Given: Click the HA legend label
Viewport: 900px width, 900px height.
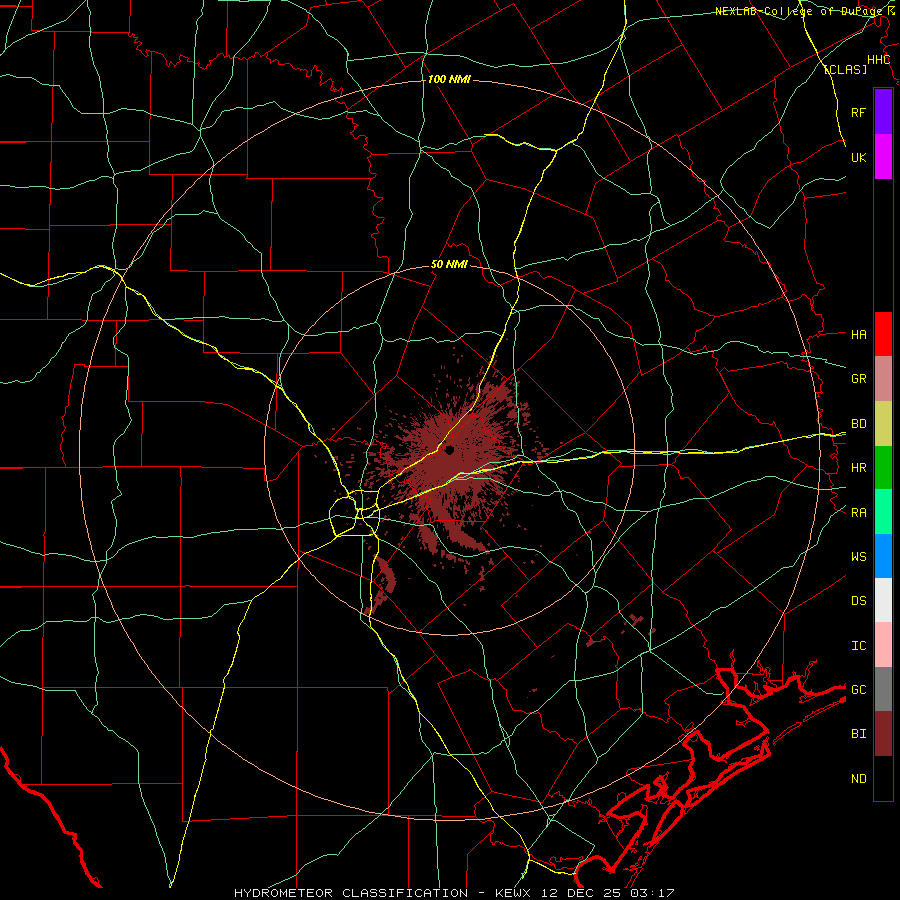Looking at the screenshot, I should [858, 334].
